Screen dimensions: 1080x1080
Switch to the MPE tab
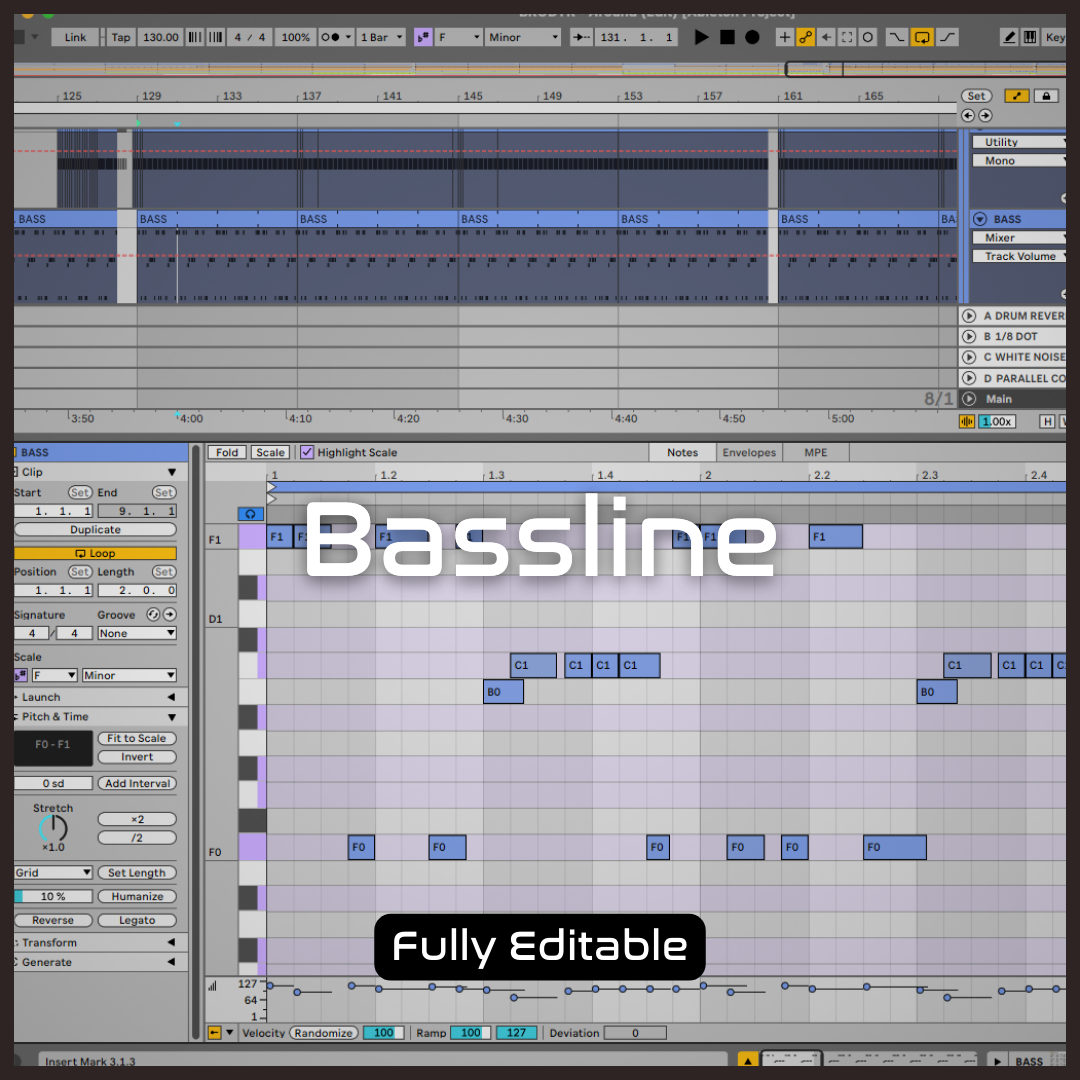(816, 452)
